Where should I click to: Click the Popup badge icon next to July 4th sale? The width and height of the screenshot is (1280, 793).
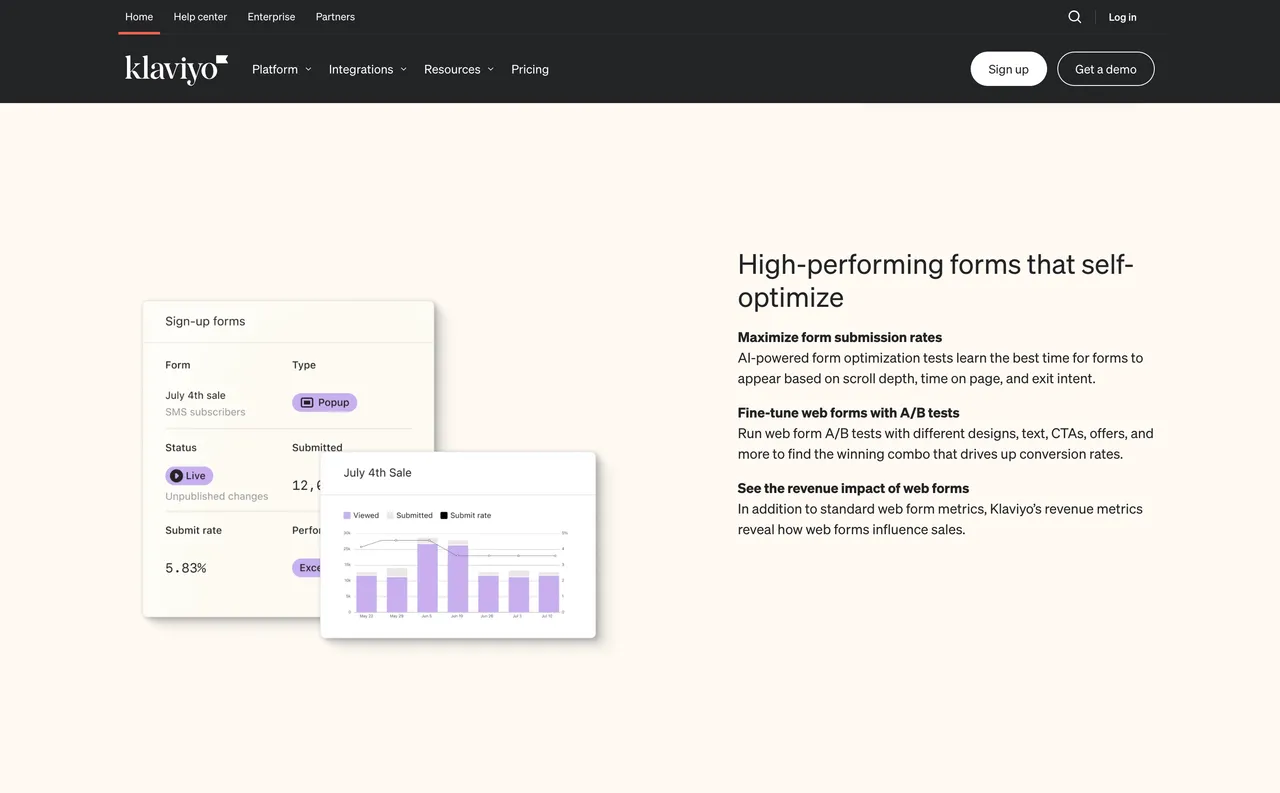pos(307,401)
